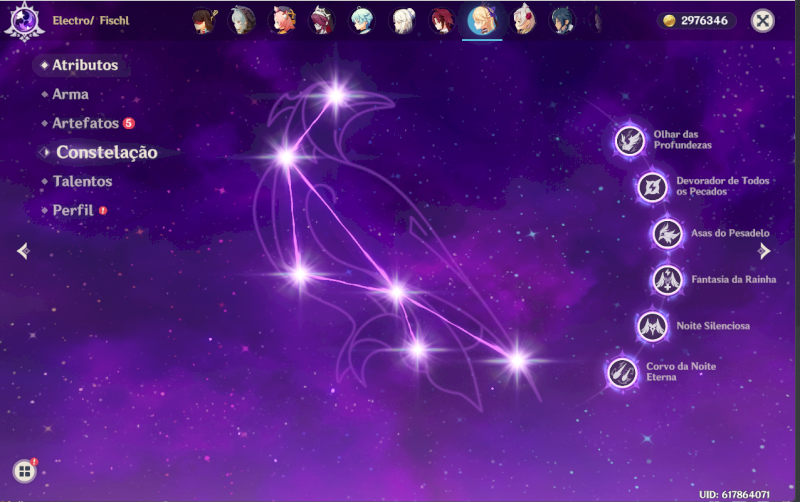
Task: Select the Corvo da Noite Eterna icon
Action: [622, 372]
